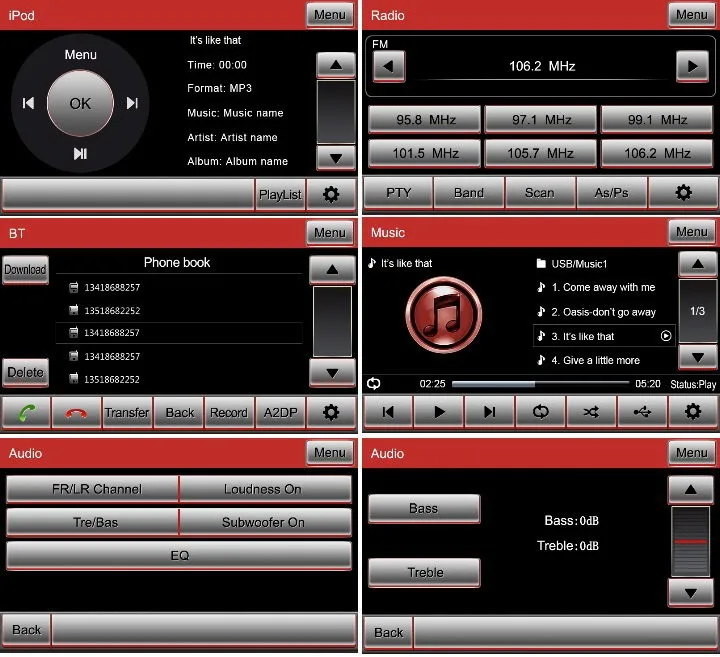
Task: Tap Record in BT toolbar
Action: pos(229,413)
